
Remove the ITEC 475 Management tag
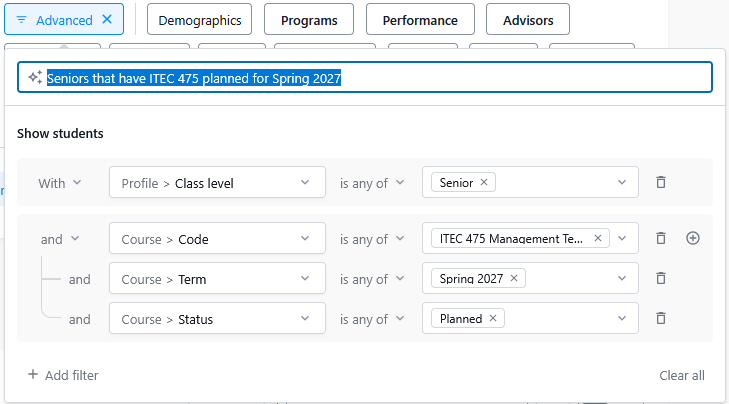point(598,238)
